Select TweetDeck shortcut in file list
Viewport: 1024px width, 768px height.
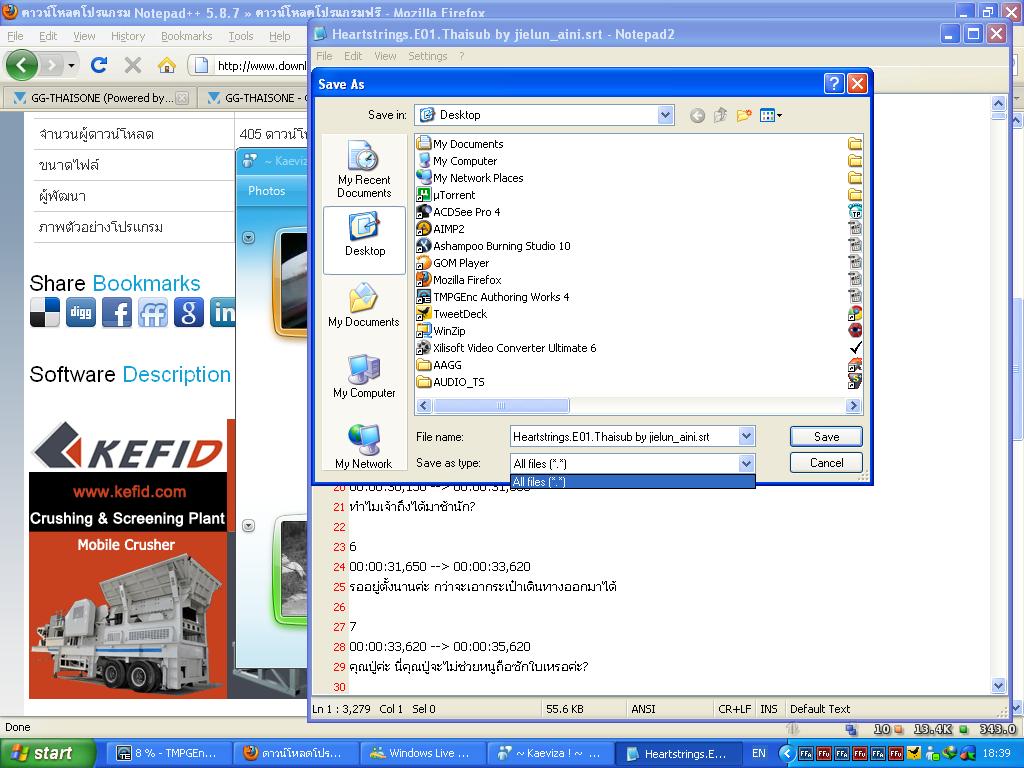point(452,313)
